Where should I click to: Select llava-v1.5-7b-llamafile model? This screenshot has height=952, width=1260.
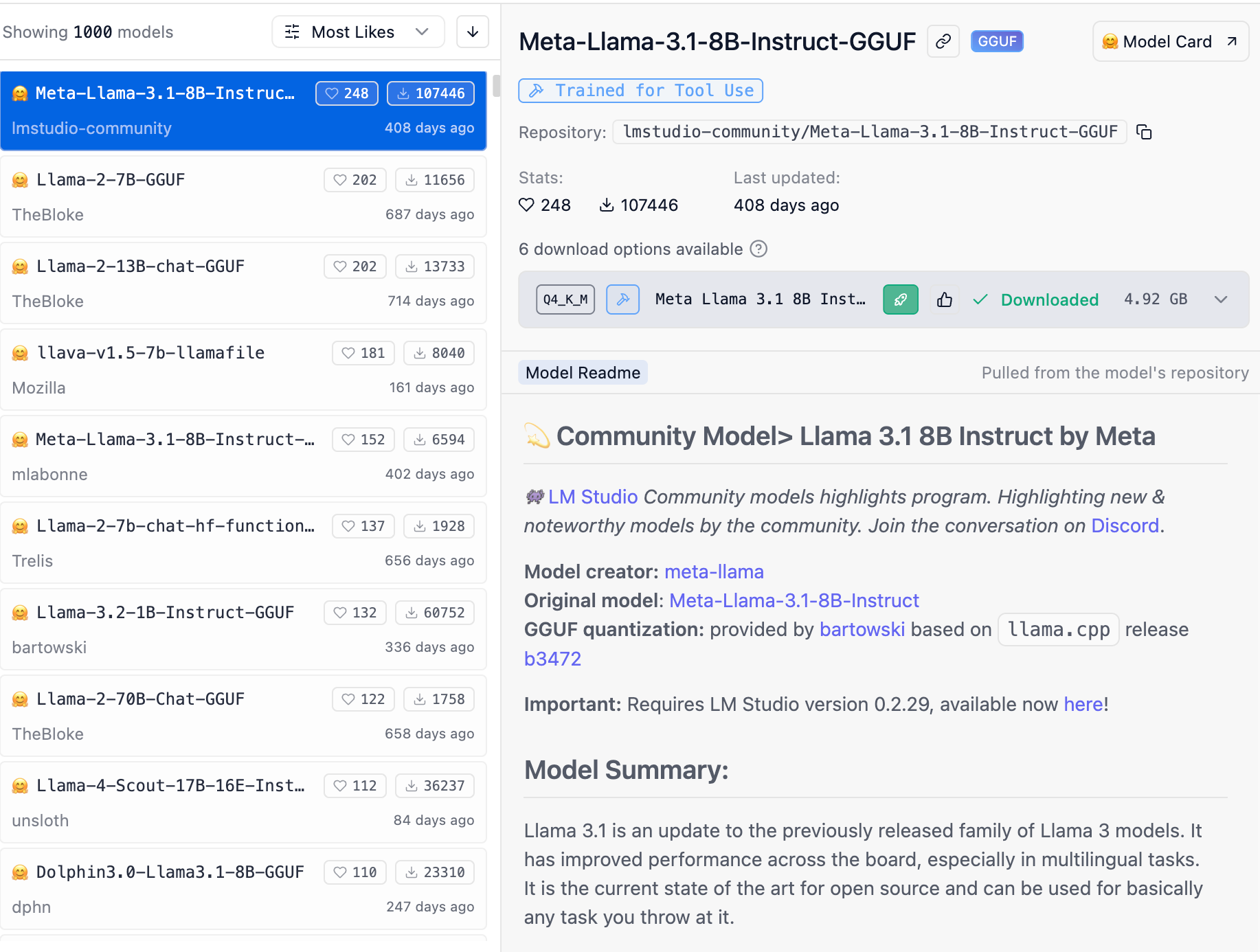pos(243,370)
